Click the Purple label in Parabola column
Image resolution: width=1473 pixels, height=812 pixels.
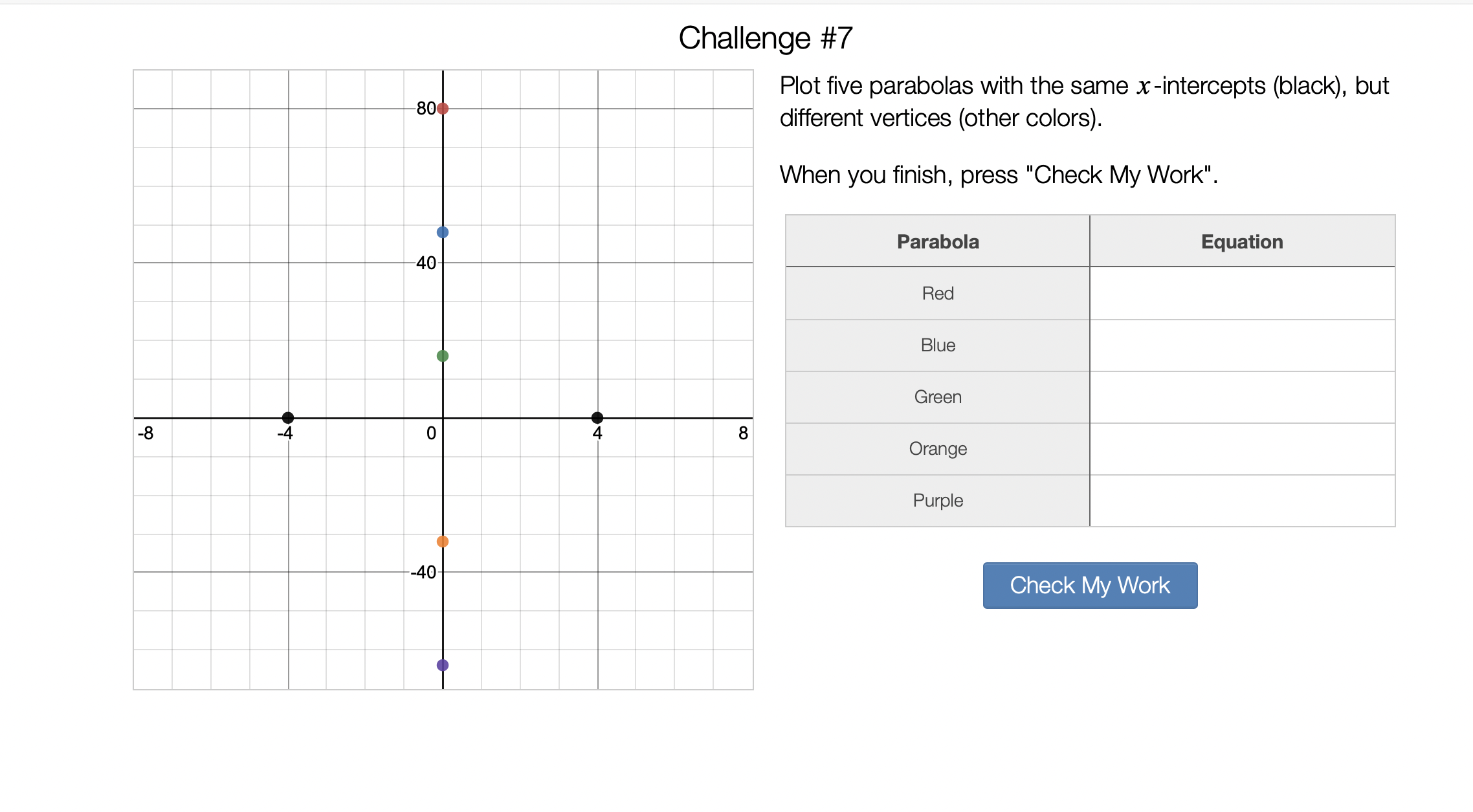[938, 501]
